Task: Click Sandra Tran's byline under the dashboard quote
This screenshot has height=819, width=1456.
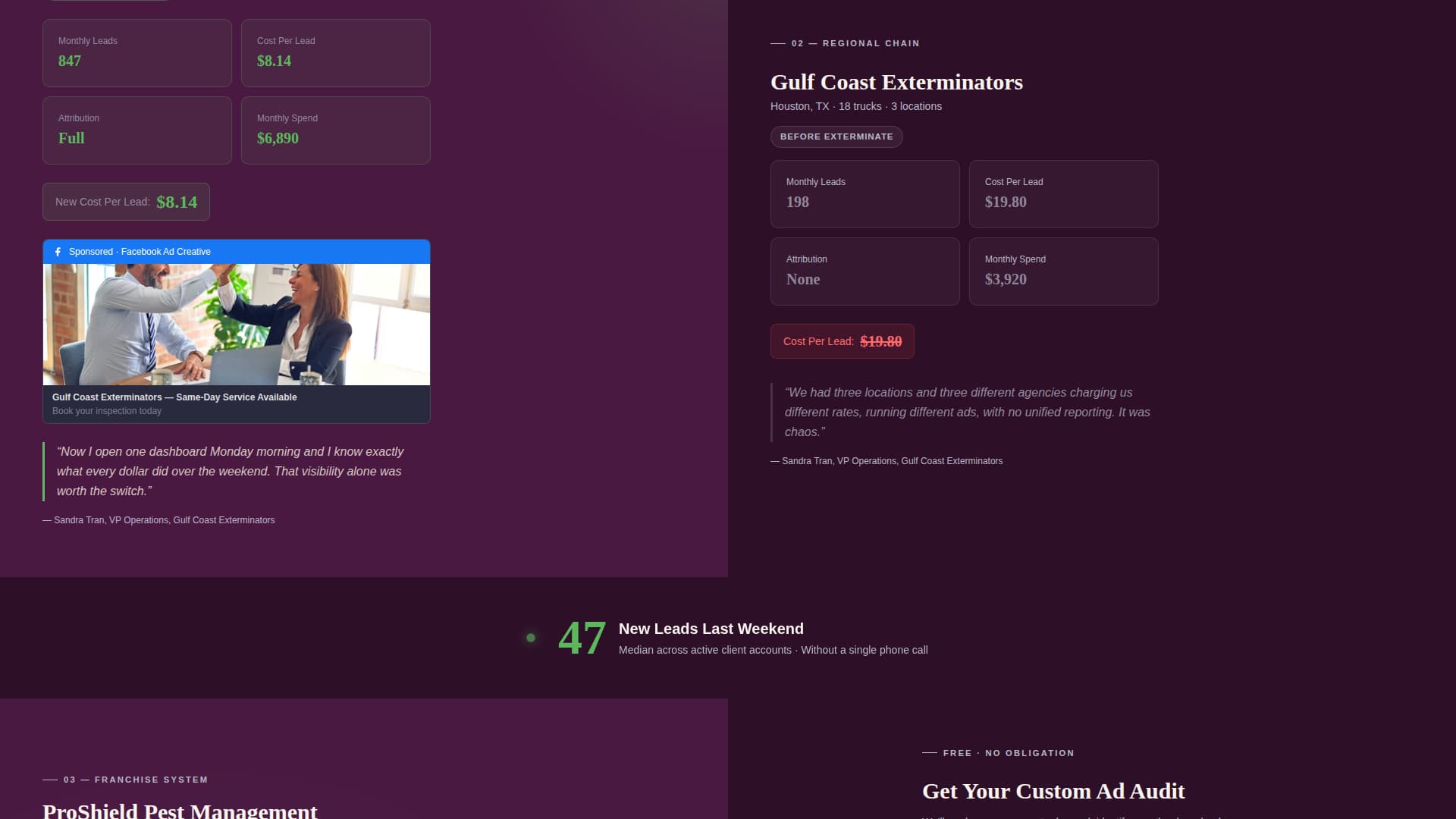Action: 158,520
